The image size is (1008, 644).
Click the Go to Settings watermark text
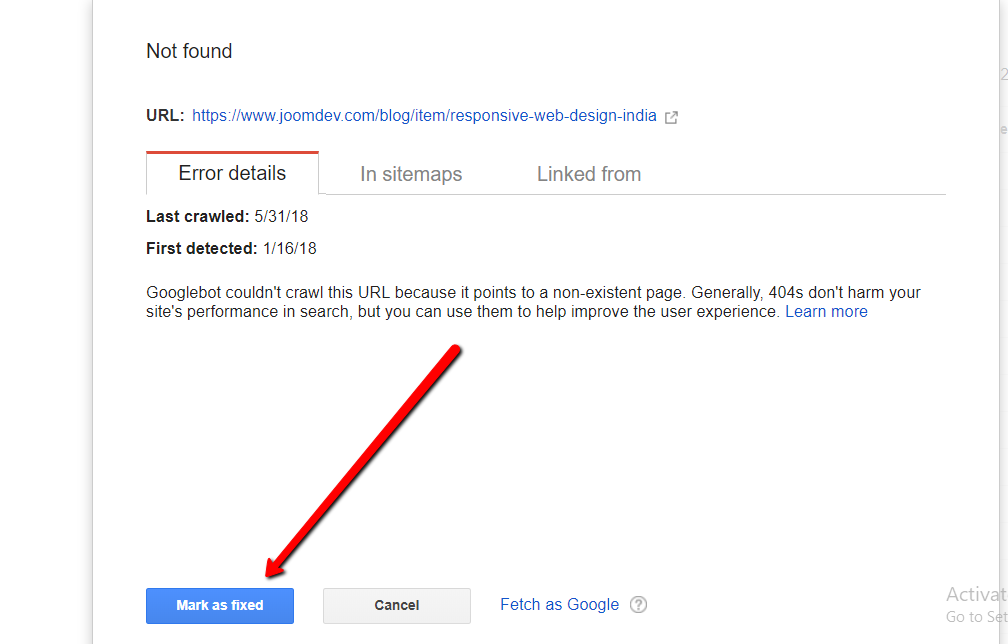tap(976, 617)
